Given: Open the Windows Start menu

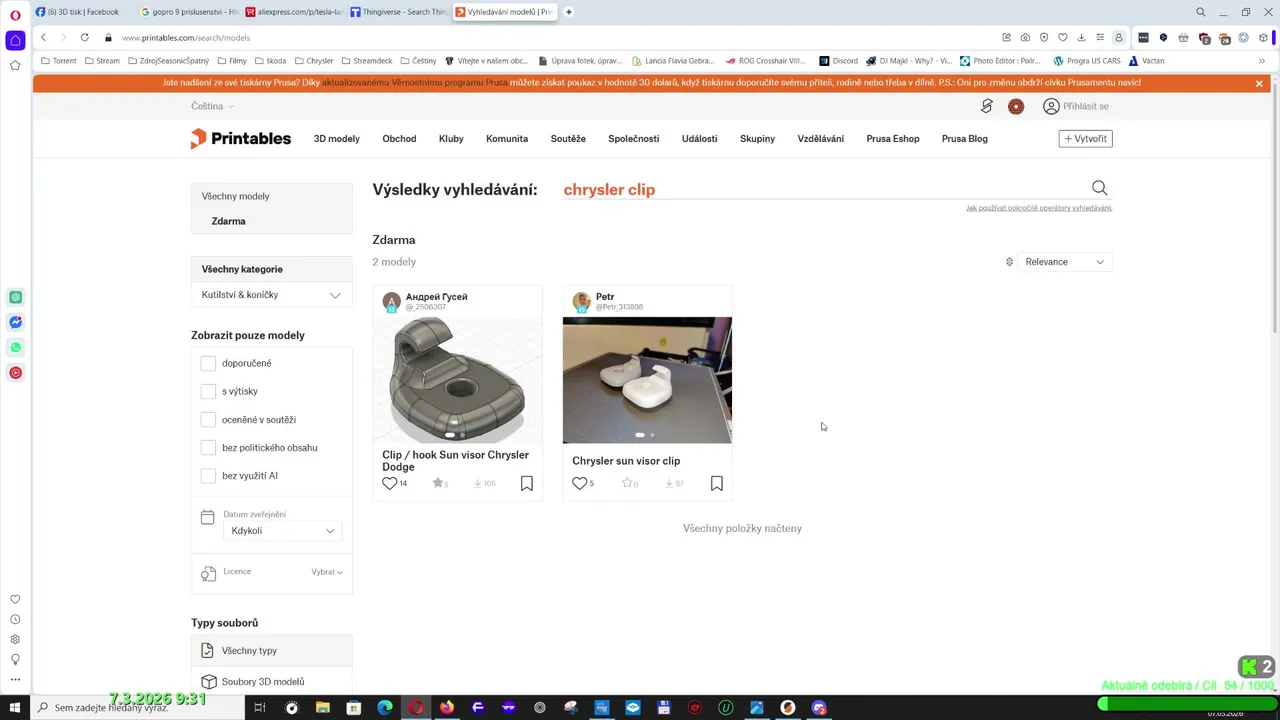Looking at the screenshot, I should [14, 708].
